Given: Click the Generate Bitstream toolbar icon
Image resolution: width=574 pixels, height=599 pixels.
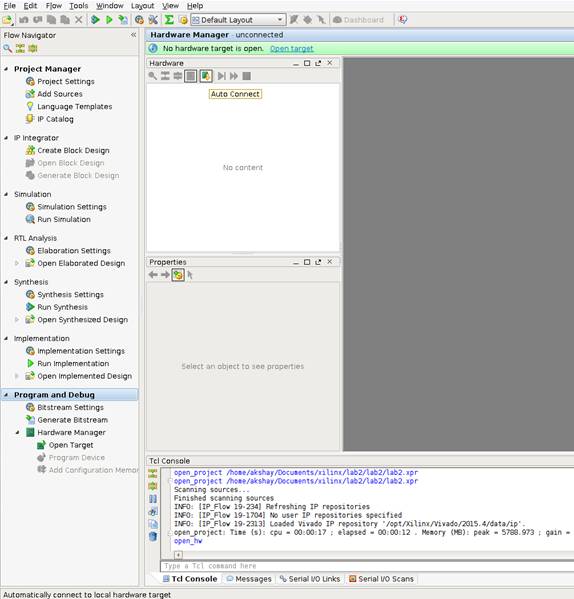Looking at the screenshot, I should coord(123,19).
